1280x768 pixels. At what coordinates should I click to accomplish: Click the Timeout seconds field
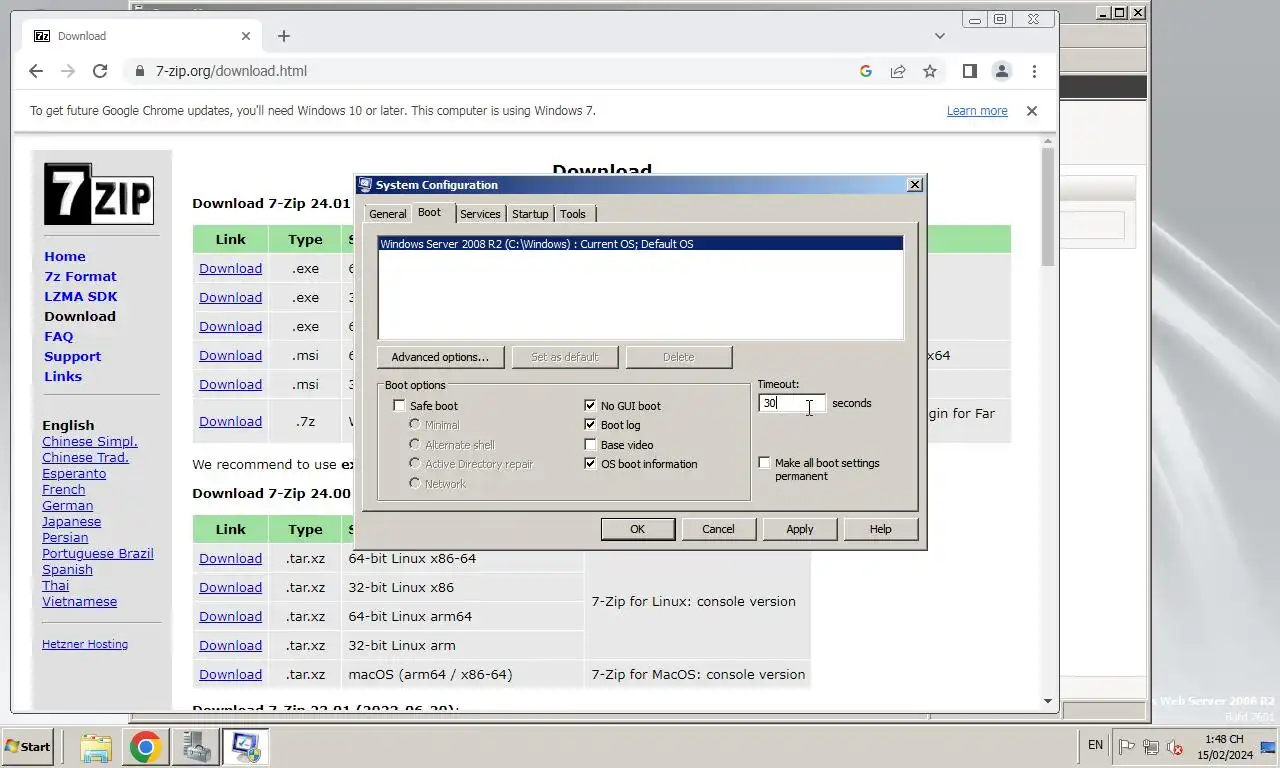point(791,403)
